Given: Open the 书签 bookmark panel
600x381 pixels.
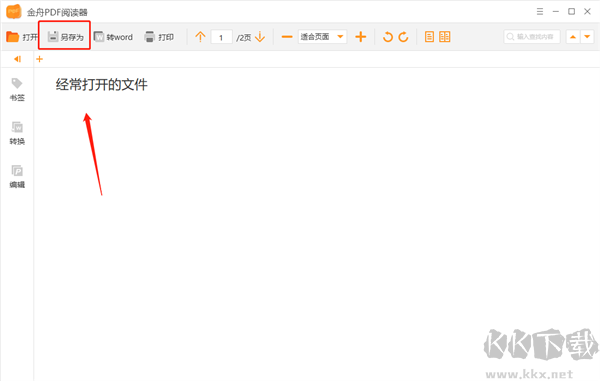Looking at the screenshot, I should pyautogui.click(x=17, y=90).
